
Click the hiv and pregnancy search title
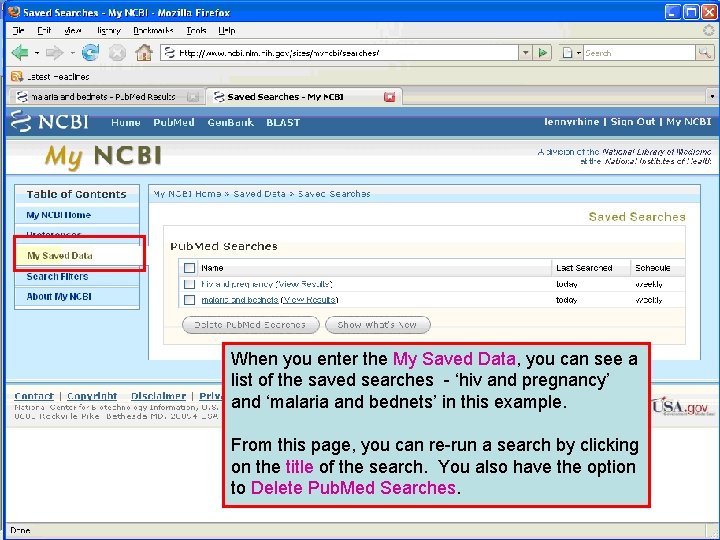pyautogui.click(x=237, y=284)
